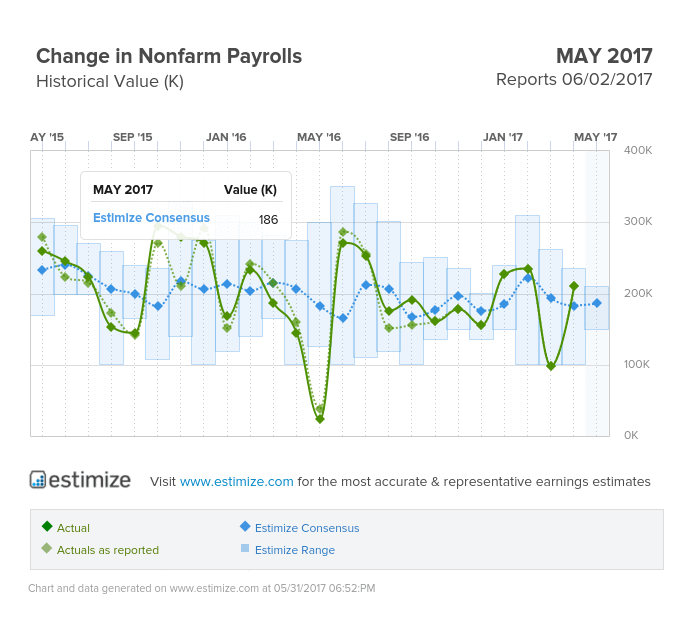The width and height of the screenshot is (685, 620).
Task: Click the JAN '17 axis label
Action: (503, 137)
